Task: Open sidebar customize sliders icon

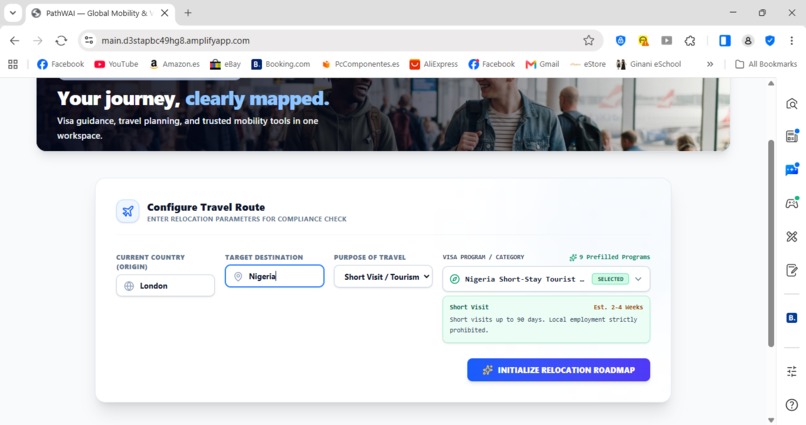Action: click(792, 371)
